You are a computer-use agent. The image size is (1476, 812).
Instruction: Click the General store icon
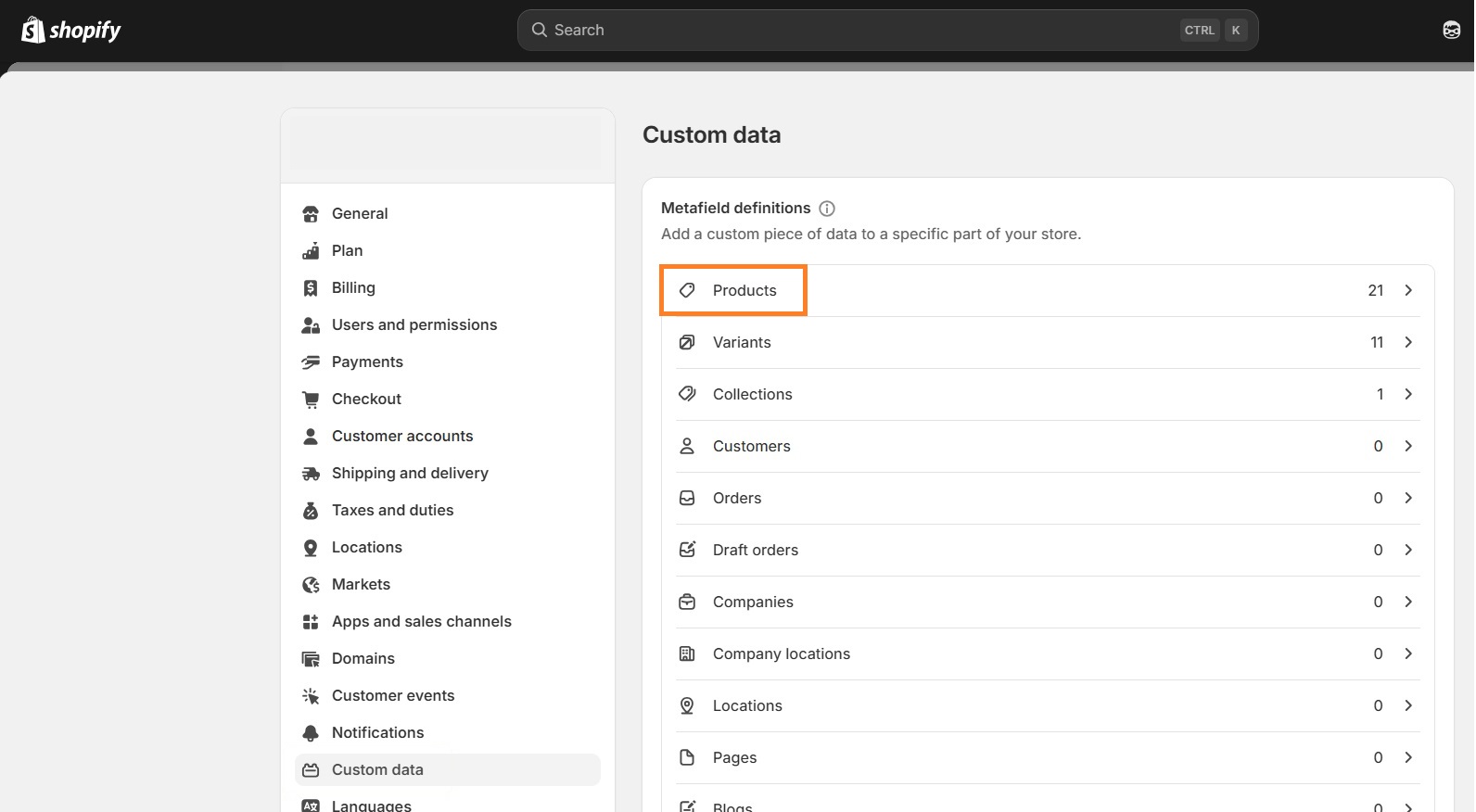click(x=311, y=214)
